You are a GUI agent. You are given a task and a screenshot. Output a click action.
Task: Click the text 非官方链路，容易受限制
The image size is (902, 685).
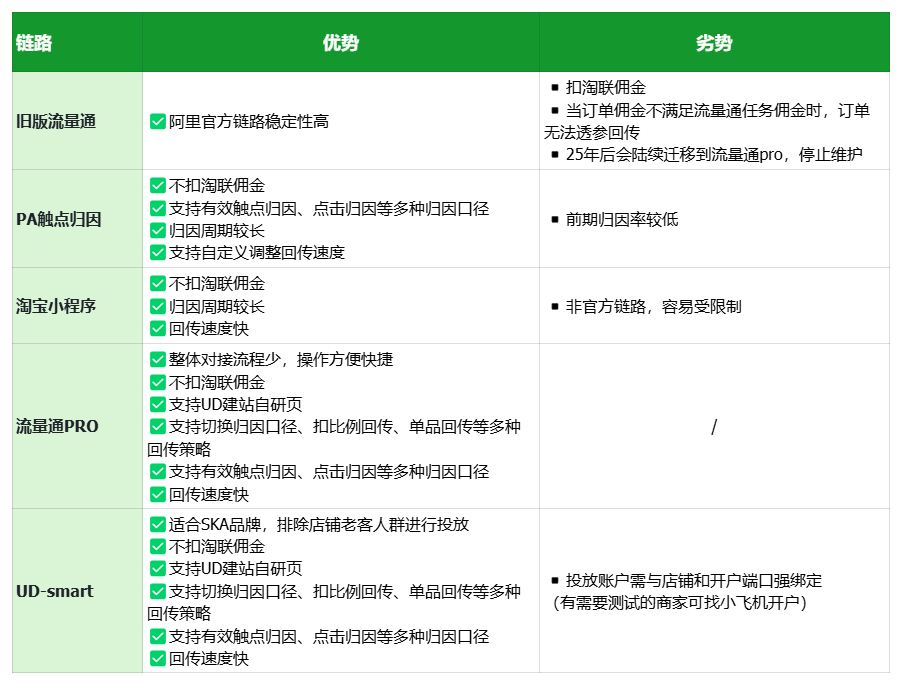click(653, 307)
